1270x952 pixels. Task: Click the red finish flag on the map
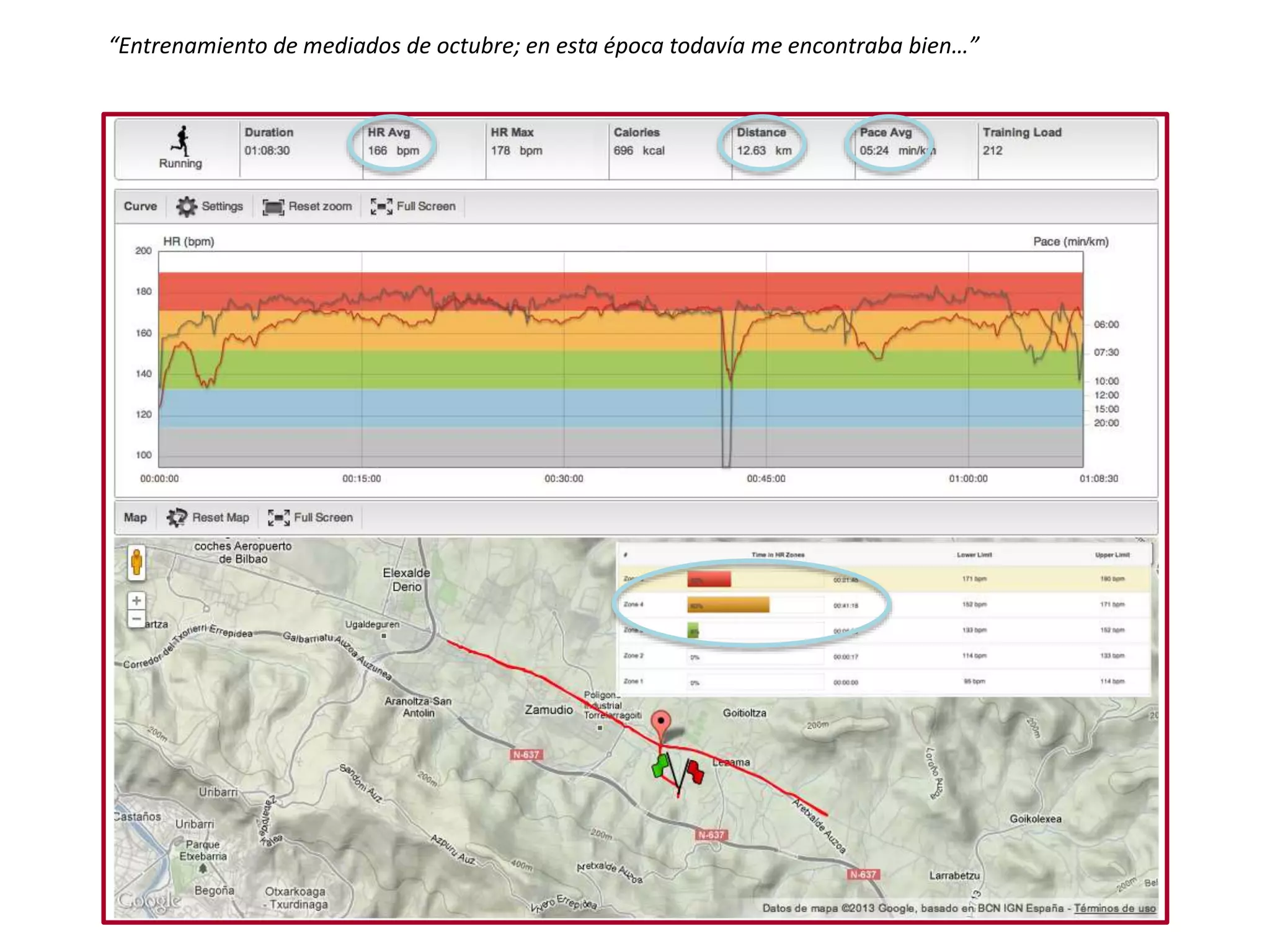(695, 772)
